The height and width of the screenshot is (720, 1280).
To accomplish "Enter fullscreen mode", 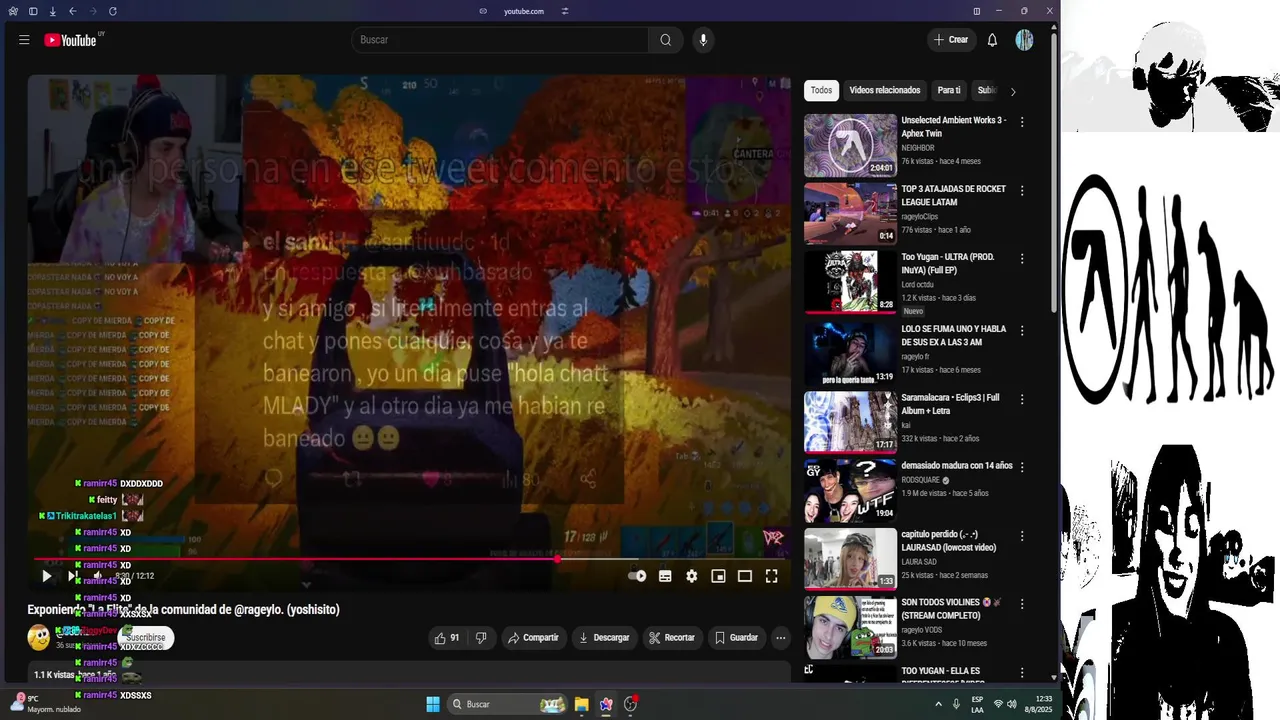I will [x=772, y=576].
